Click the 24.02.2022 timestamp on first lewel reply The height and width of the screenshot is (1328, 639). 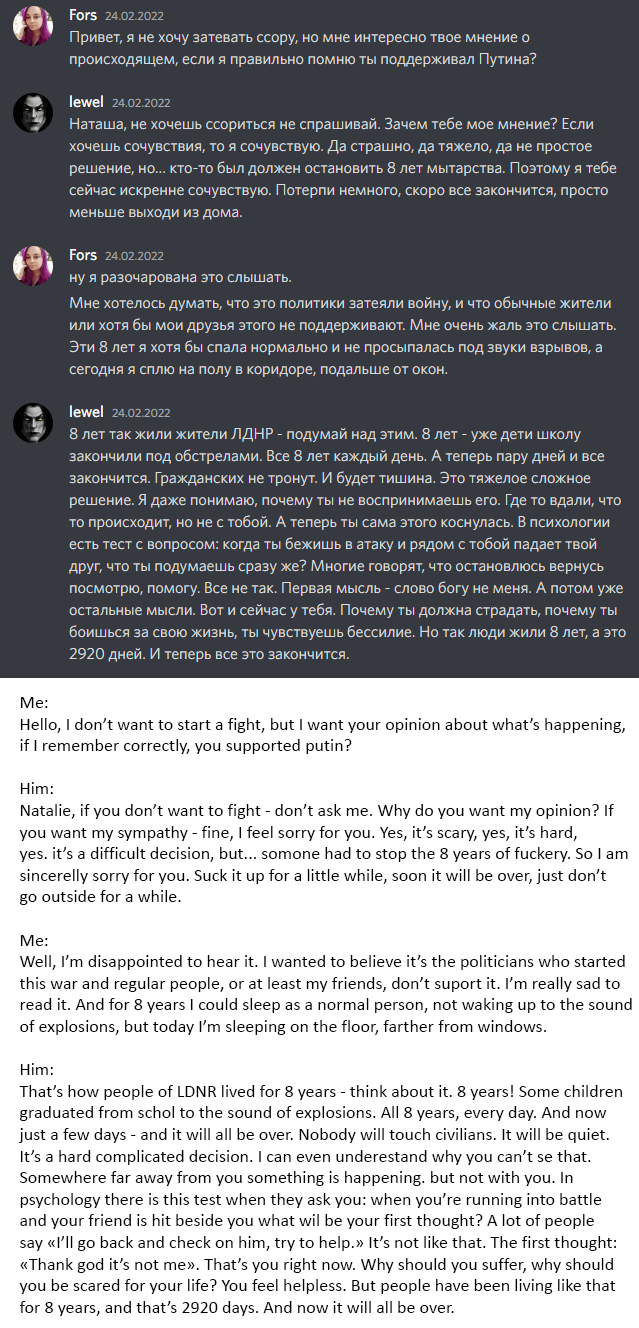coord(141,103)
